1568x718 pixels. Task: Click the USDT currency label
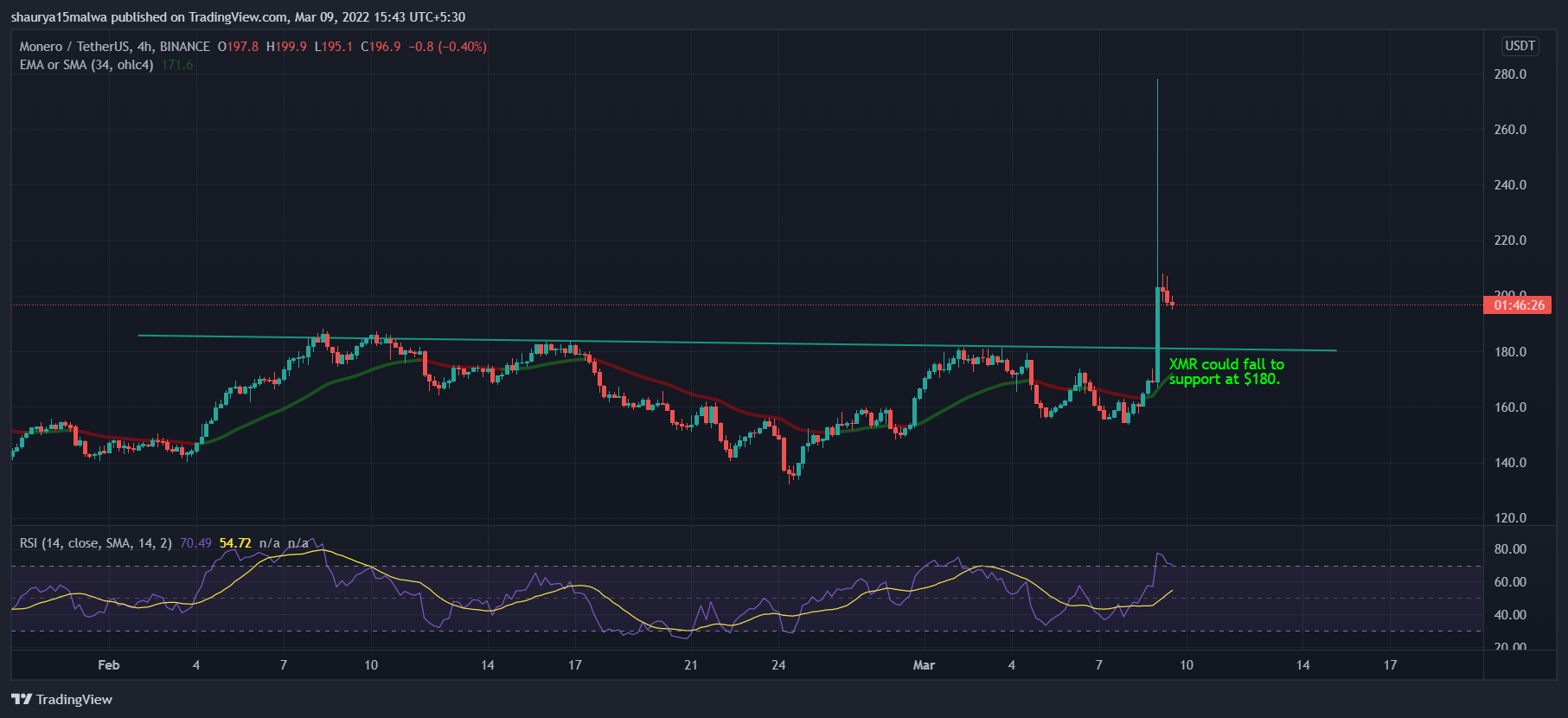(1520, 46)
